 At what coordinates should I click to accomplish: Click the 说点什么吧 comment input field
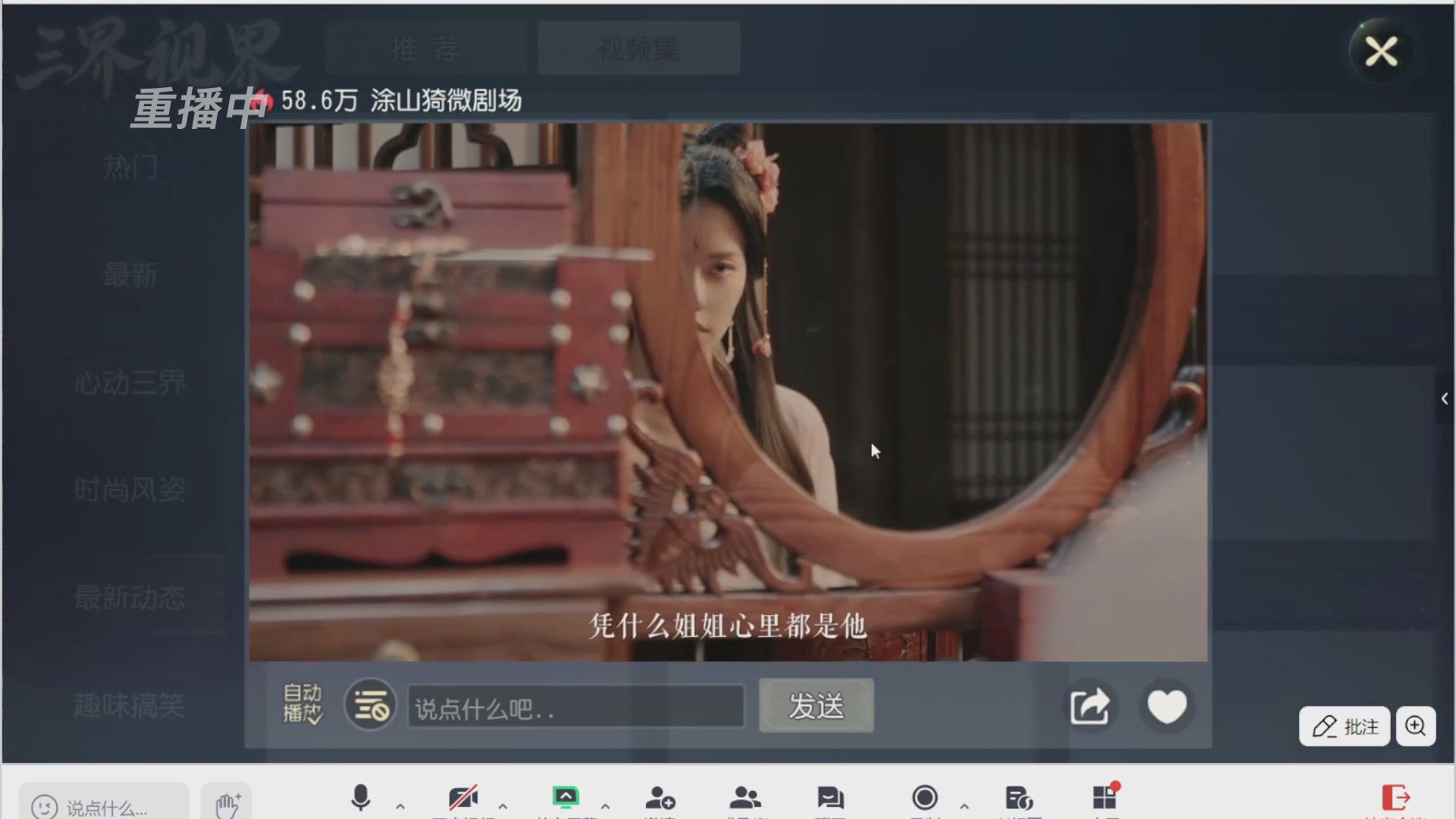(x=576, y=708)
